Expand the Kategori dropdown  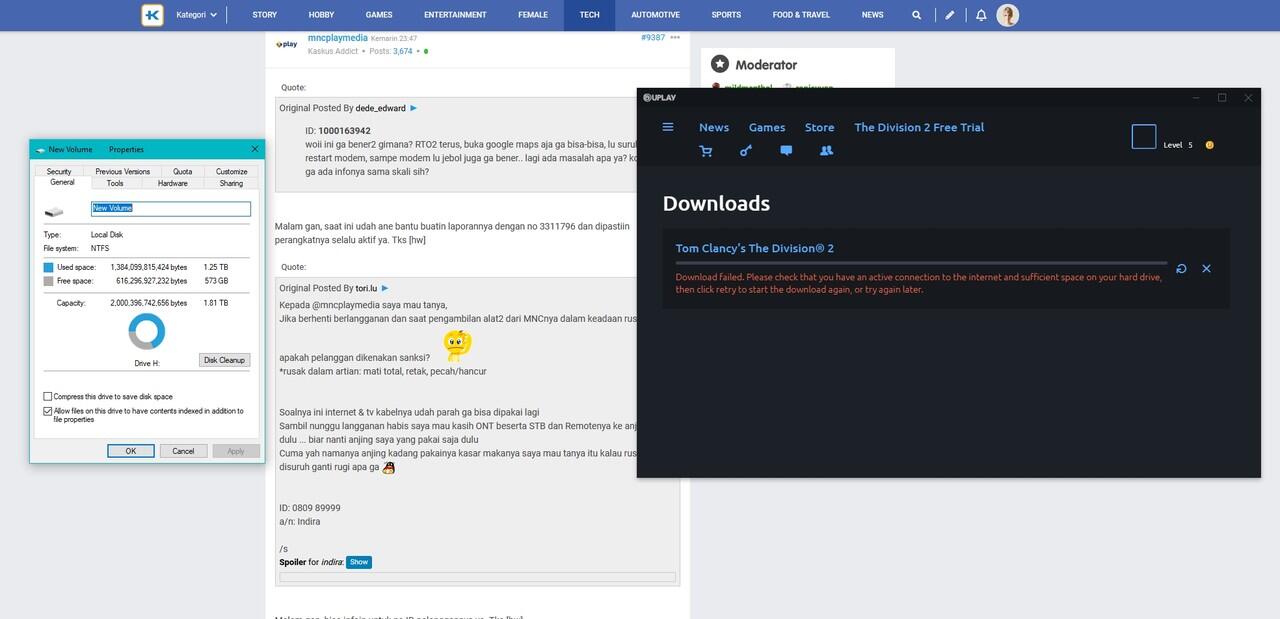click(x=196, y=15)
